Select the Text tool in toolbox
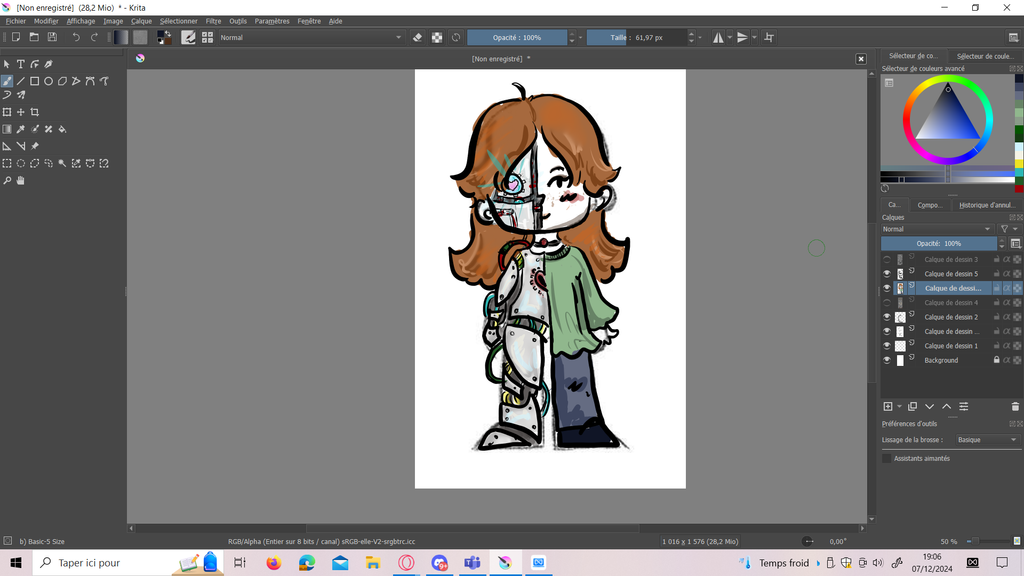This screenshot has width=1024, height=576. coord(20,64)
